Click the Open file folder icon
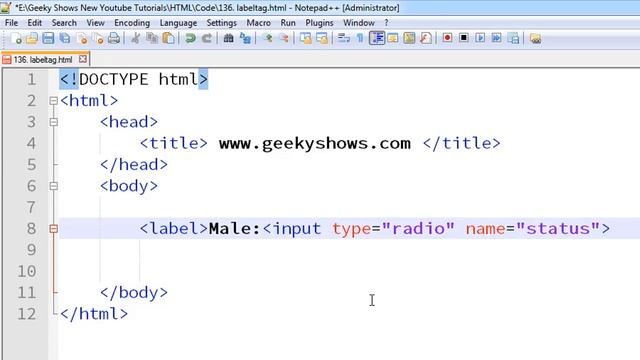The width and height of the screenshot is (640, 360). tap(32, 38)
